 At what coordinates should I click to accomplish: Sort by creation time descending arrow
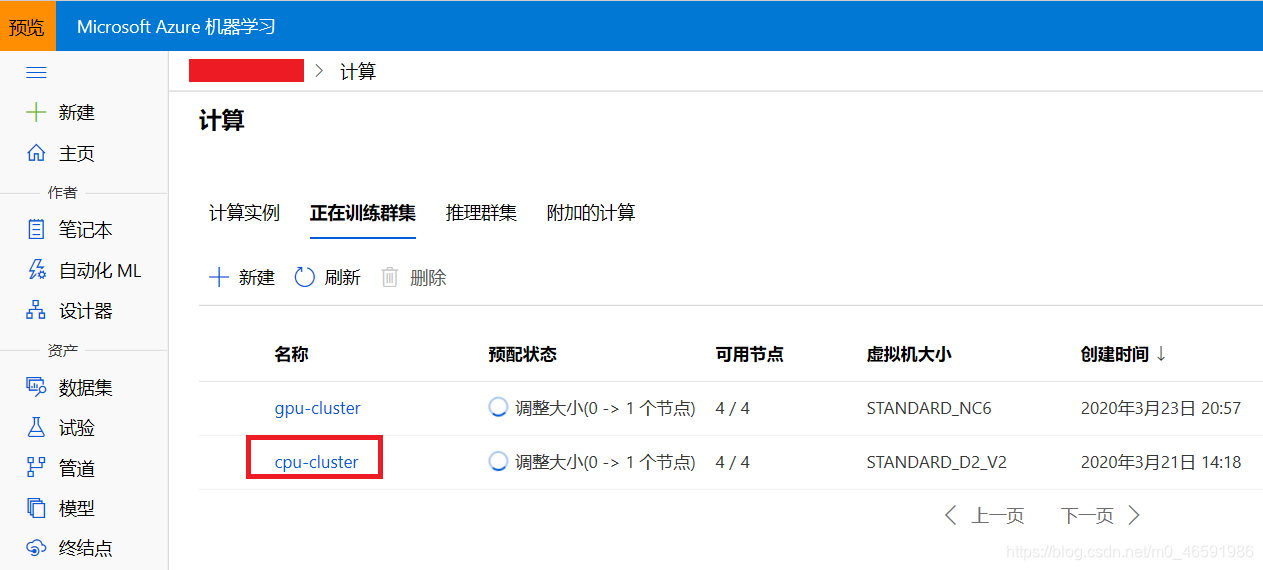[x=1161, y=354]
